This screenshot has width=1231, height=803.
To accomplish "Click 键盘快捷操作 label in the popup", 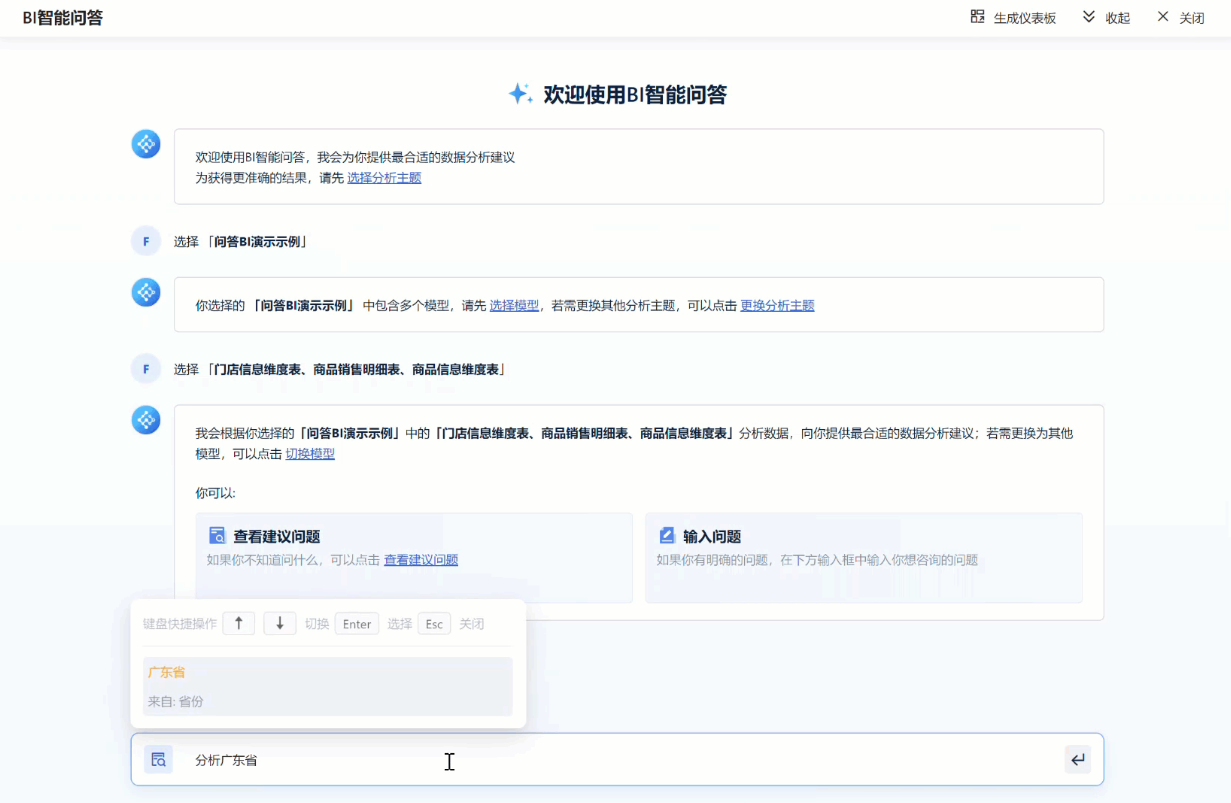I will coord(180,624).
